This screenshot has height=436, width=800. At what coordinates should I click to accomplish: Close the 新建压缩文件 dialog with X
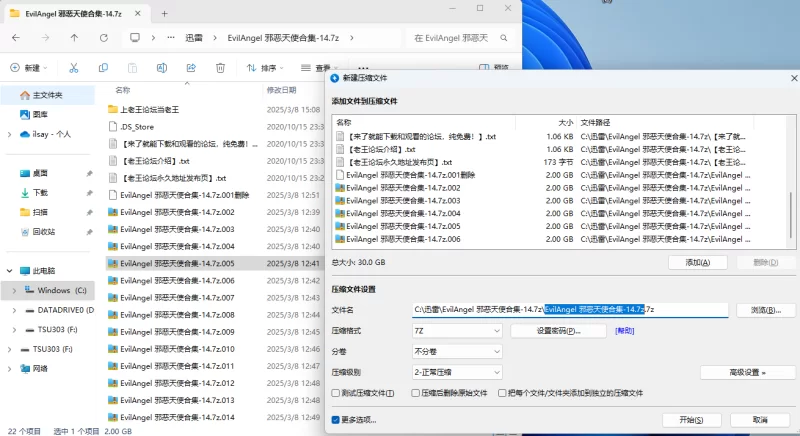click(794, 78)
